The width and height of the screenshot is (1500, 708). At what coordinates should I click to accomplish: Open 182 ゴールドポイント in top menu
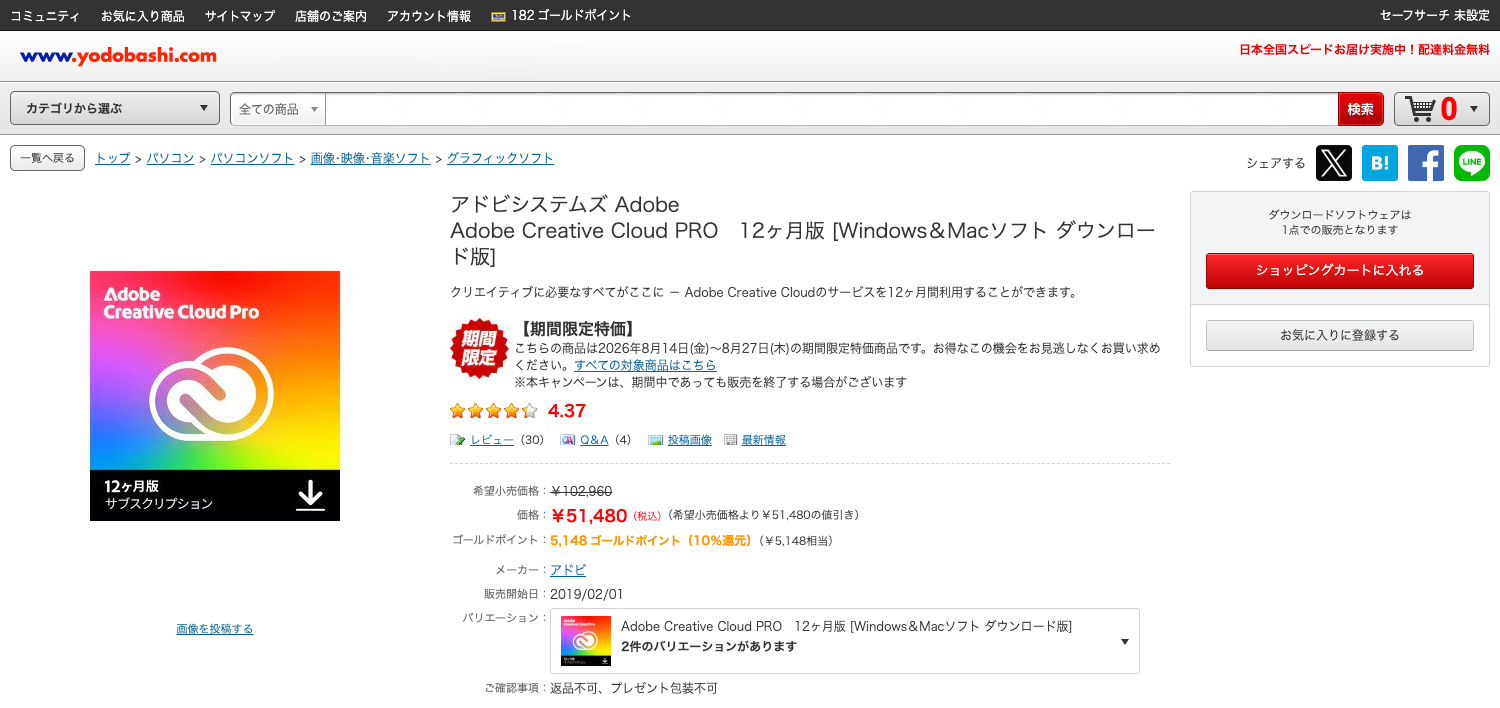[x=571, y=16]
